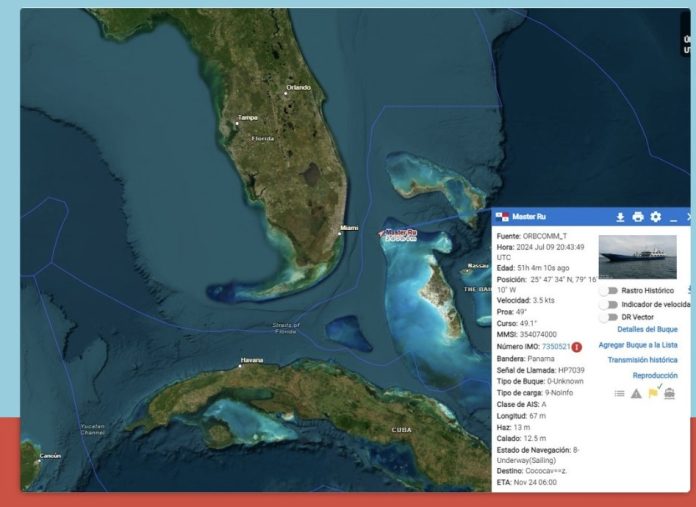Open settings gear in Master Ru panel
The image size is (696, 507).
point(656,217)
